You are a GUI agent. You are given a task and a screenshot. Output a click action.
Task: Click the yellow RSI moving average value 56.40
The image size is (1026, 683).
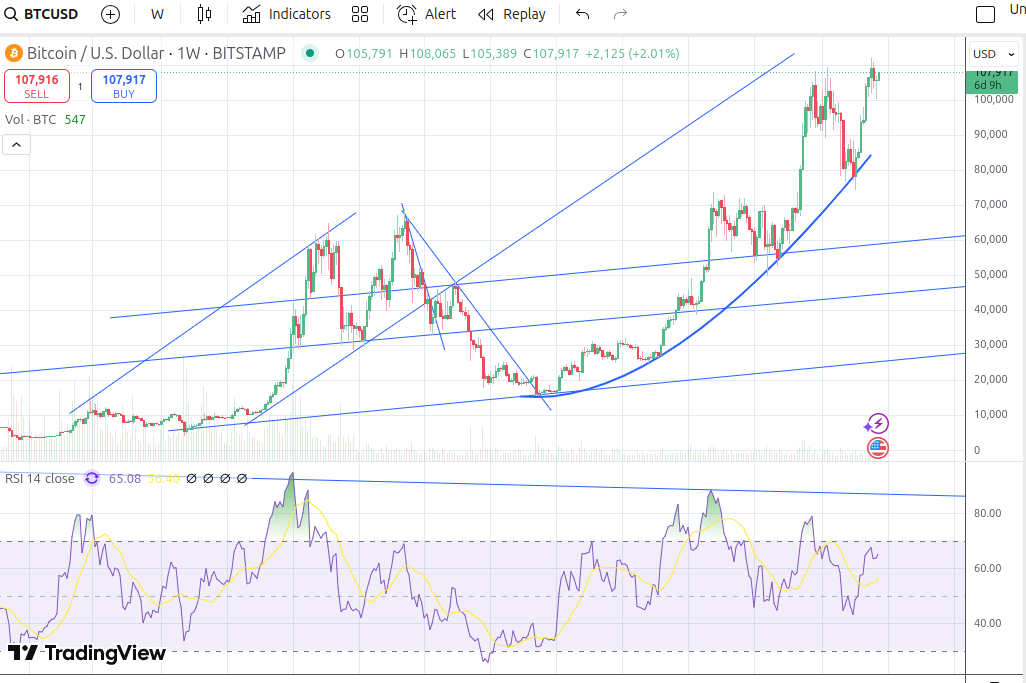164,479
